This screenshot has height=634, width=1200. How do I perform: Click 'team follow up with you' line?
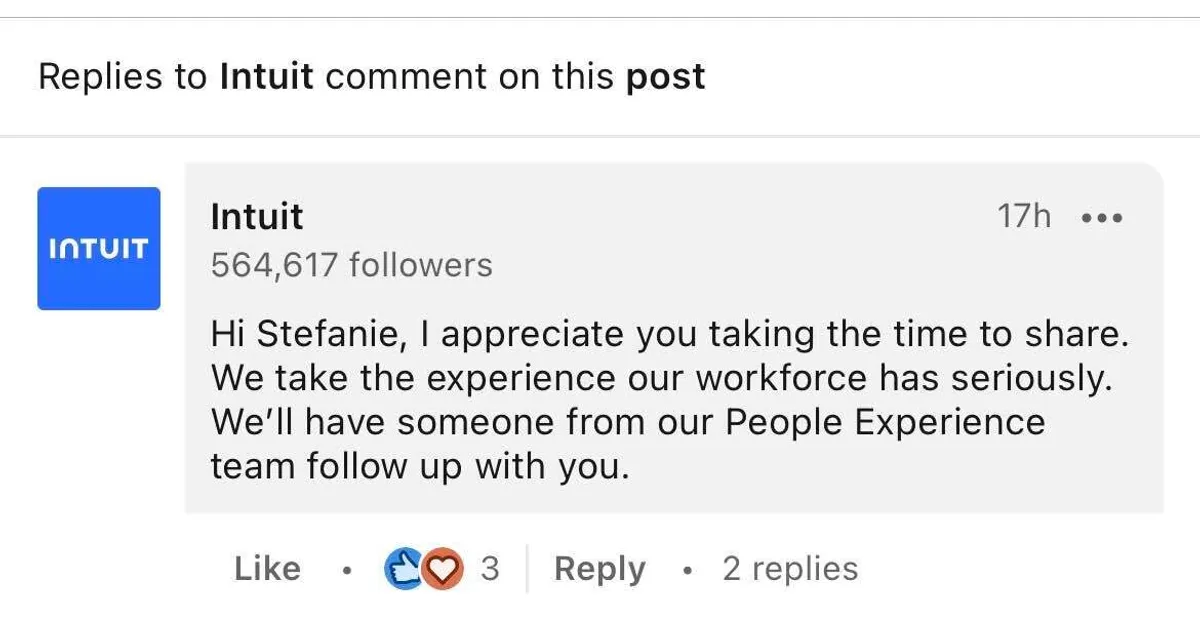(x=420, y=466)
